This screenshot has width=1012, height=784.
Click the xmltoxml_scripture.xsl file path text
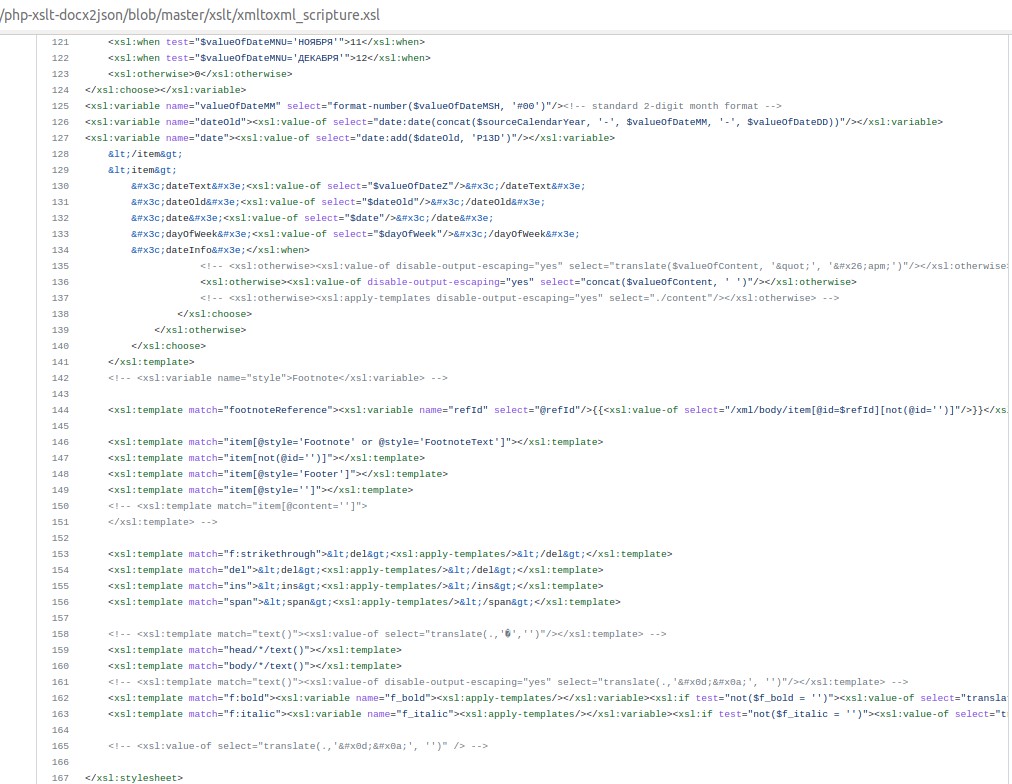point(189,15)
